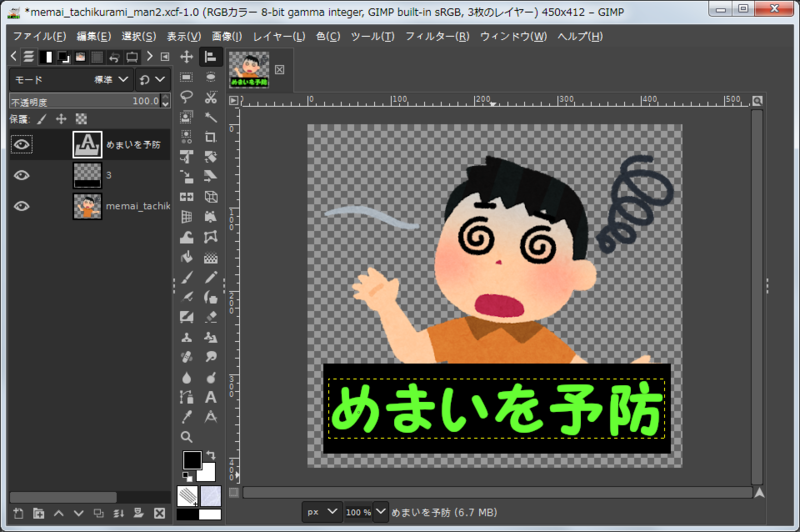This screenshot has height=532, width=800.
Task: Select the Scissors Select tool
Action: coord(211,97)
